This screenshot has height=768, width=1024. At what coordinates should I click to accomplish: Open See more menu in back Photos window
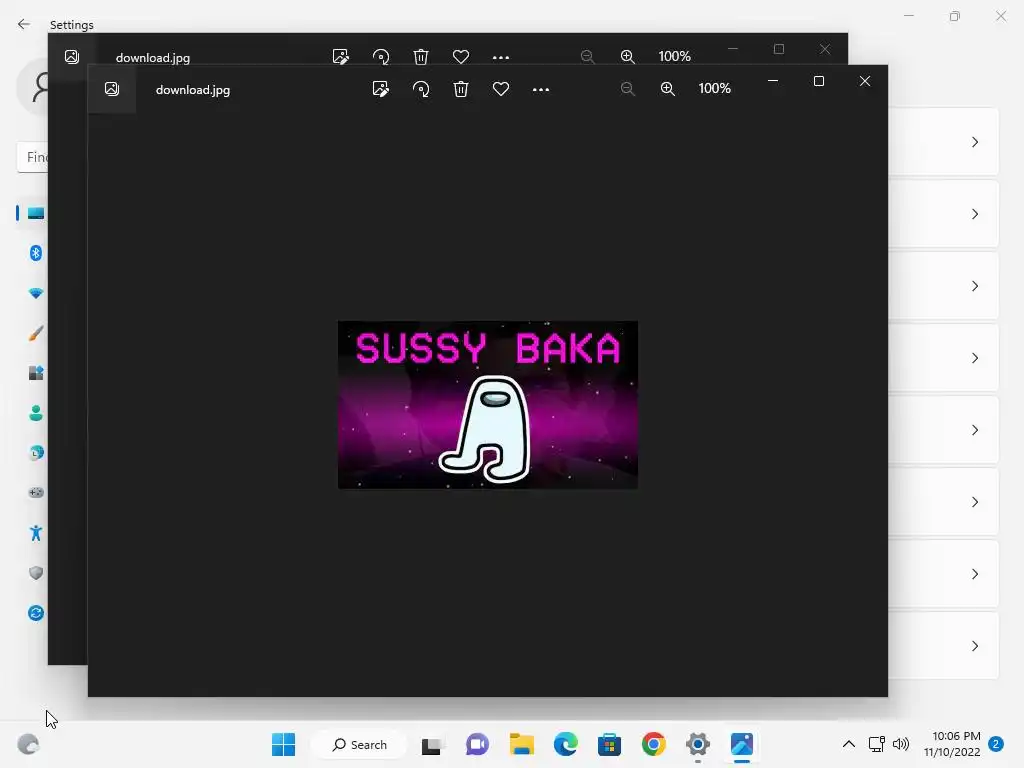(x=501, y=57)
